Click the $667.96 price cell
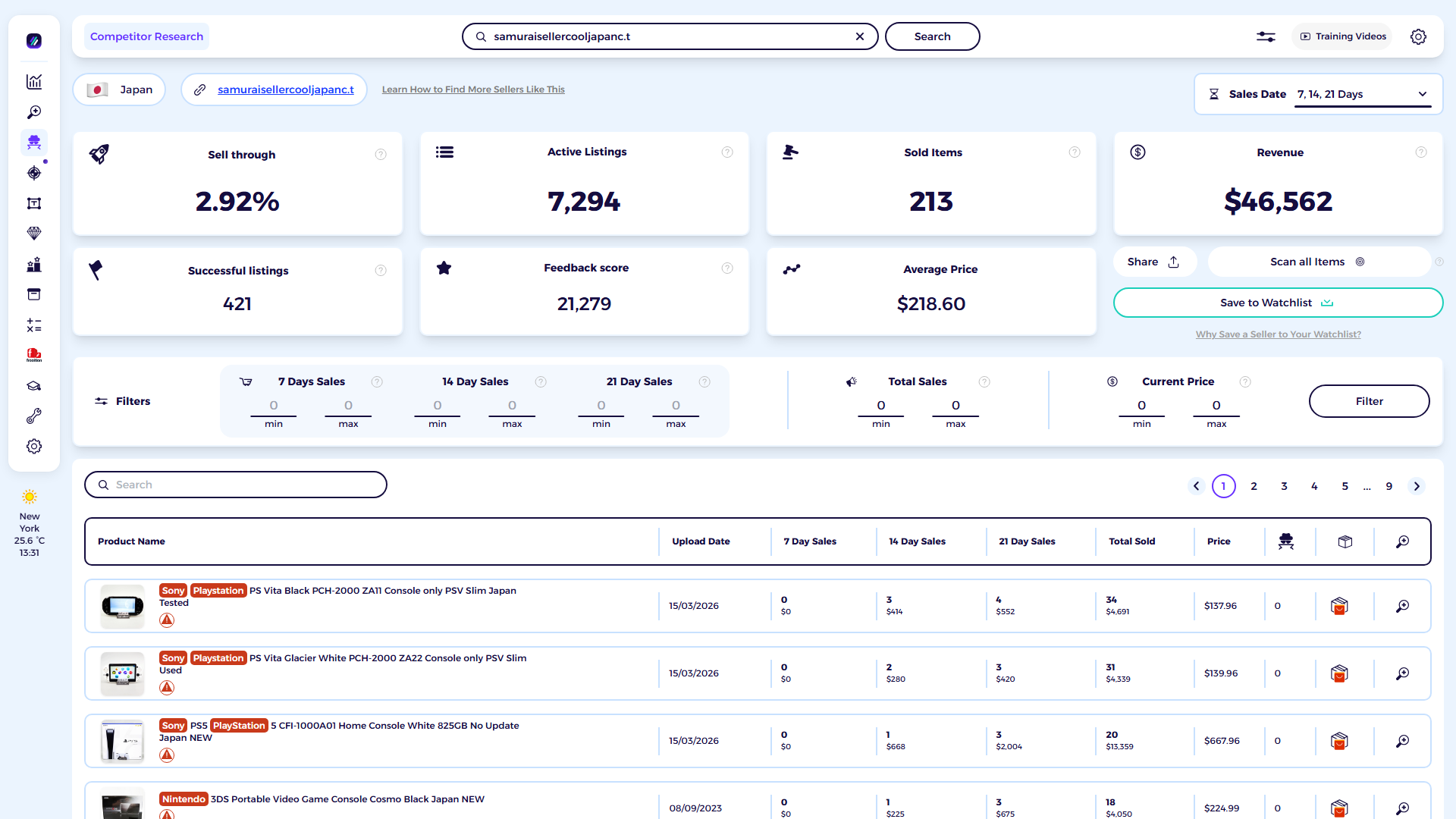Image resolution: width=1456 pixels, height=819 pixels. pos(1222,741)
